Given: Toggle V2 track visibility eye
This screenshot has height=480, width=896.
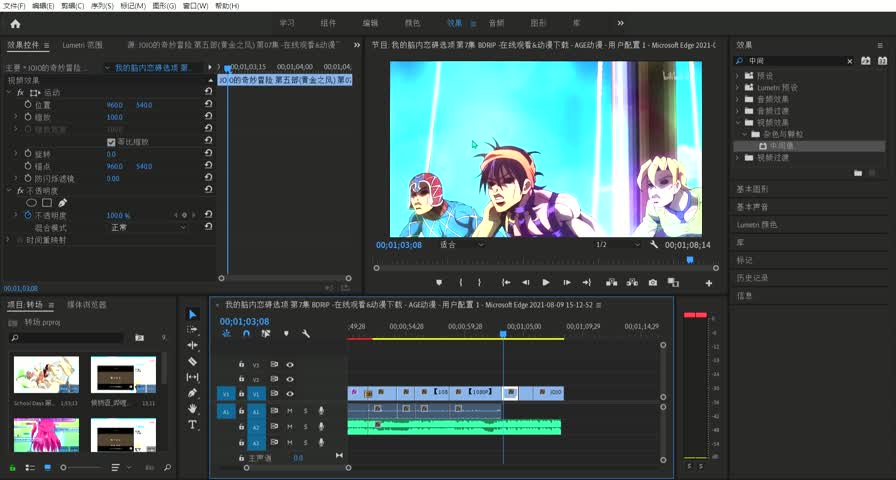Looking at the screenshot, I should point(290,379).
